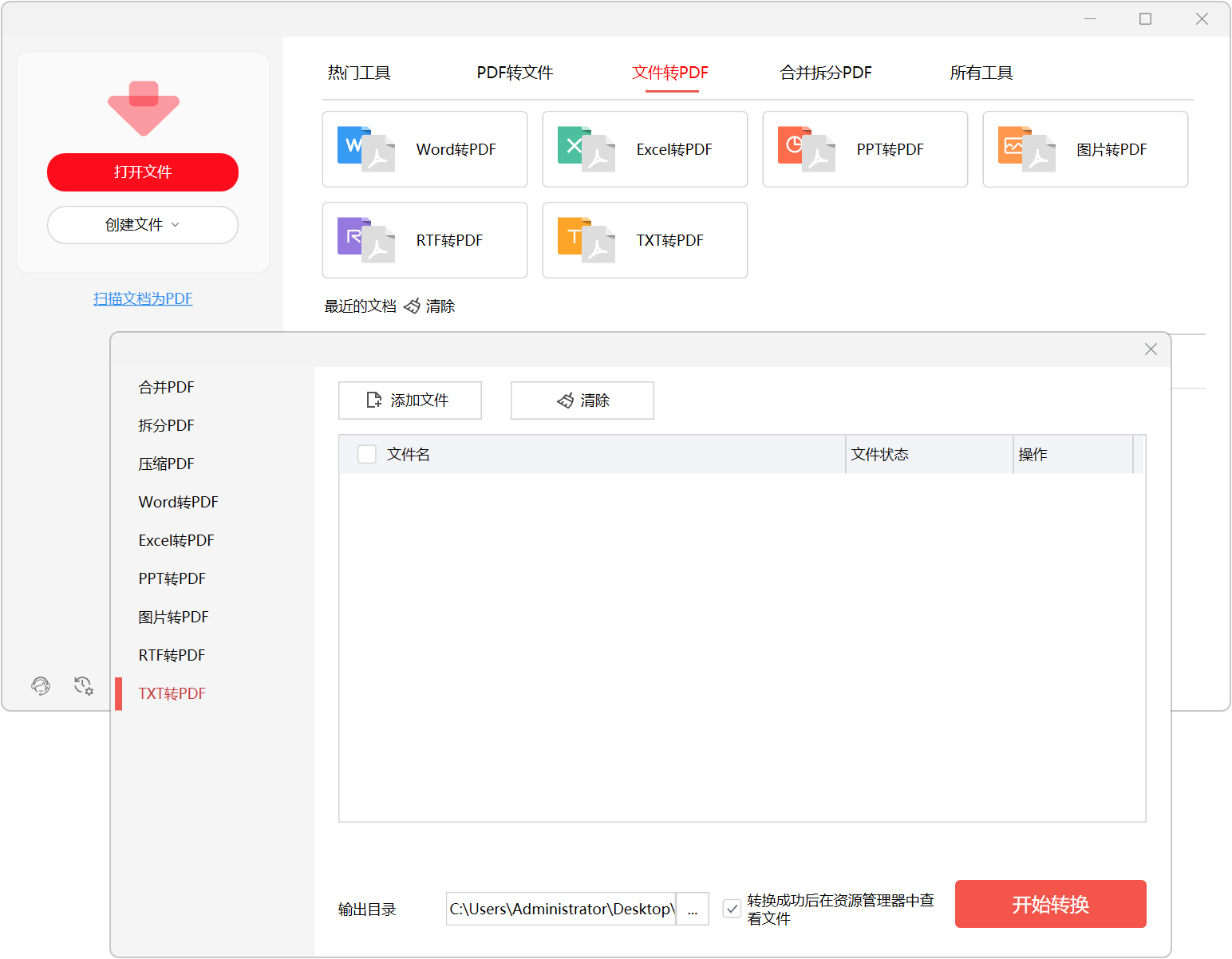This screenshot has height=959, width=1232.
Task: Close the conversion dialog
Action: click(1151, 349)
